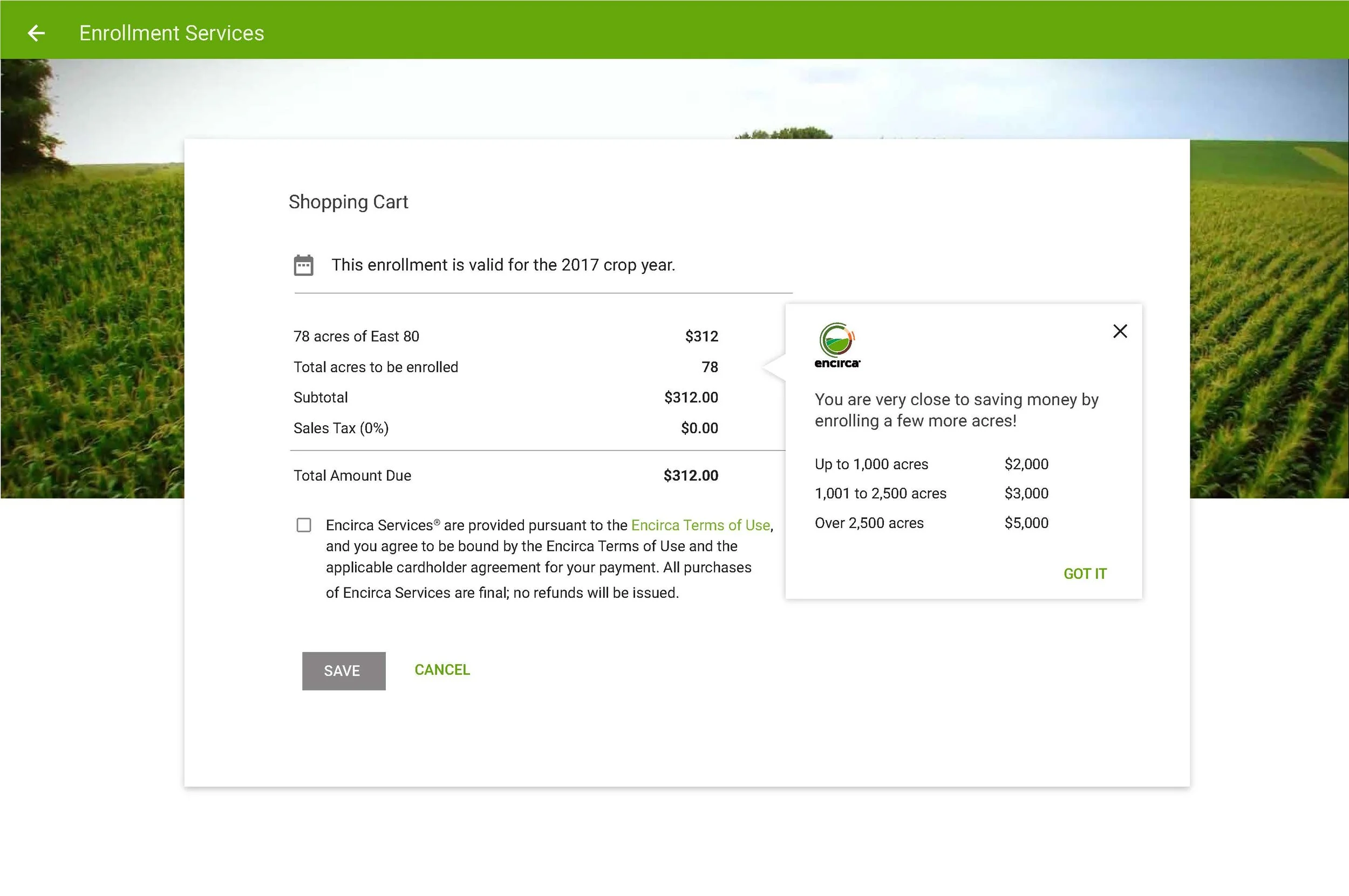Close the savings tip popup with X
1349x896 pixels.
point(1120,331)
